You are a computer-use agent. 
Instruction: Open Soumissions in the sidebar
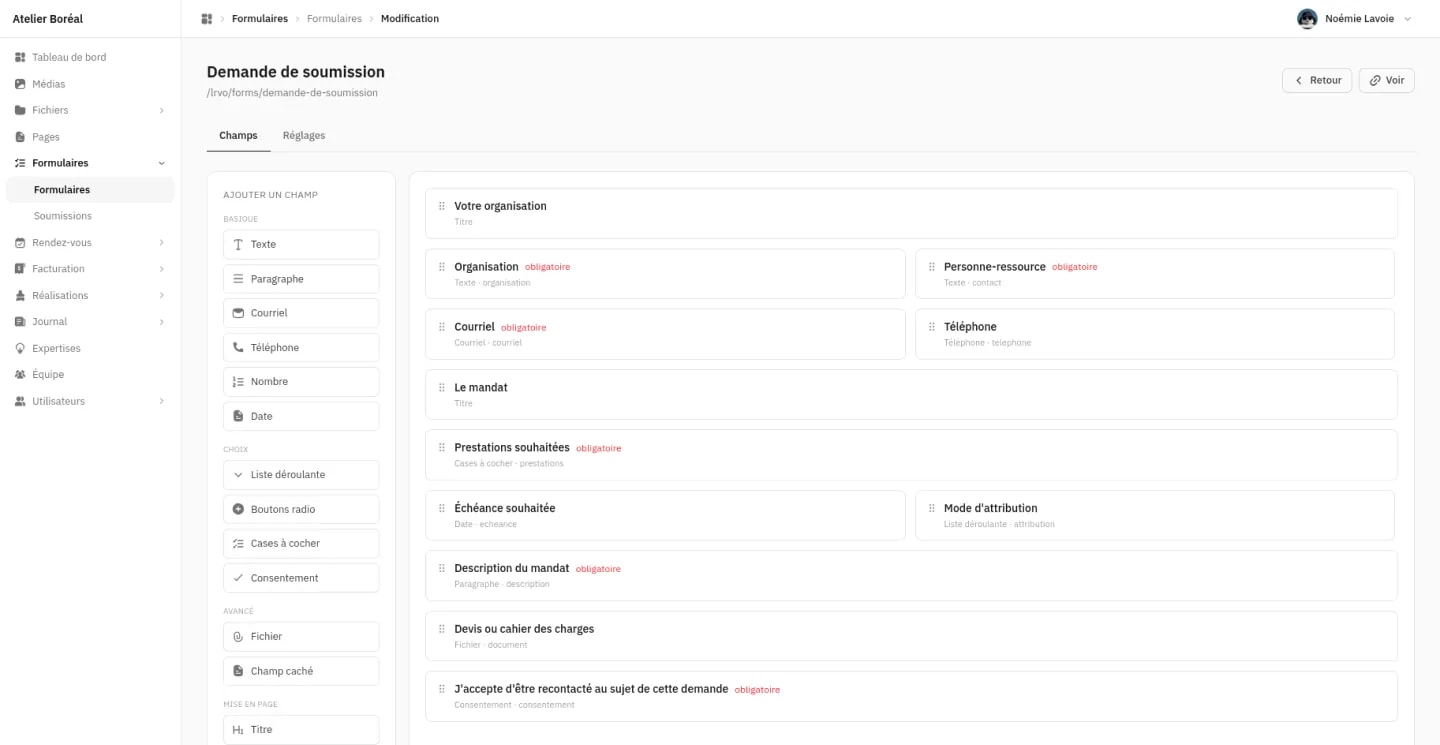(63, 216)
